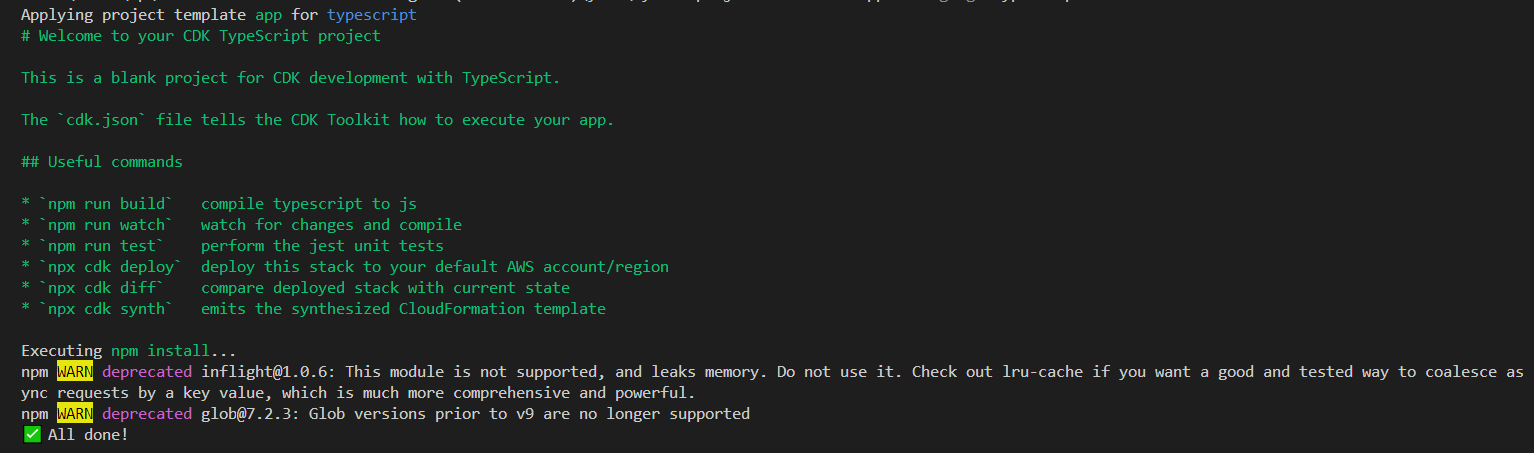
Task: Click the `npm run build` command text
Action: [x=111, y=204]
